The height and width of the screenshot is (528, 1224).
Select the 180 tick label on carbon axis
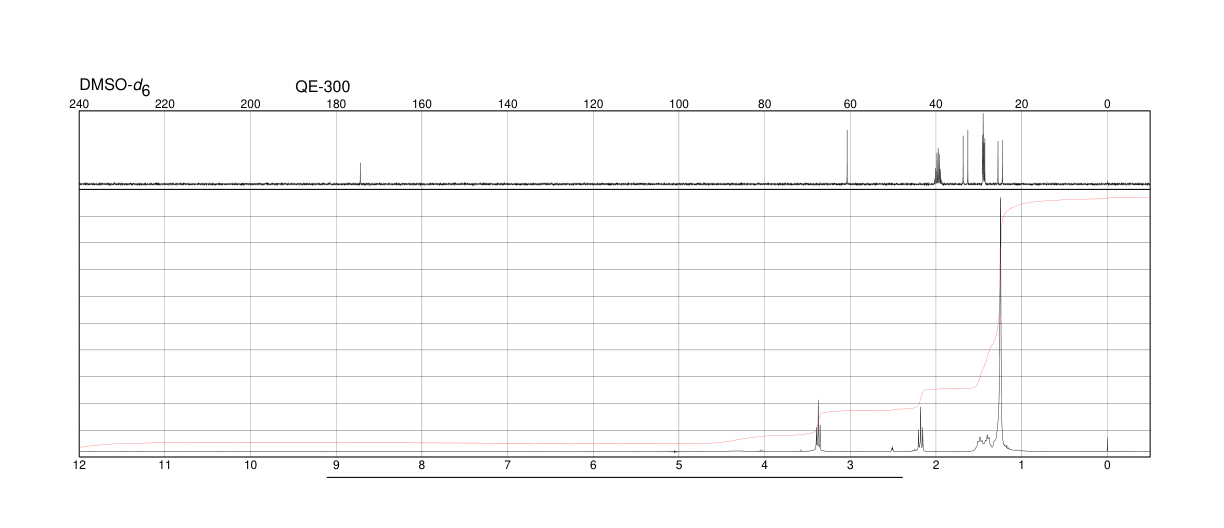(x=336, y=104)
